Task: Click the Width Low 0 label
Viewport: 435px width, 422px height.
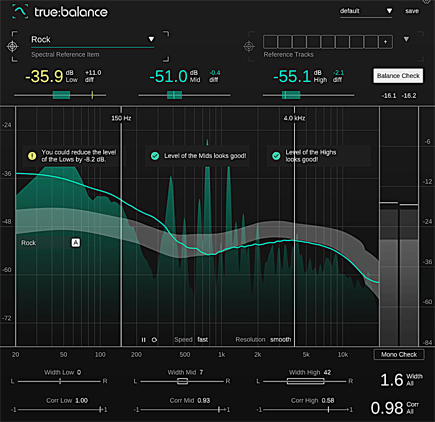Action: (x=62, y=372)
